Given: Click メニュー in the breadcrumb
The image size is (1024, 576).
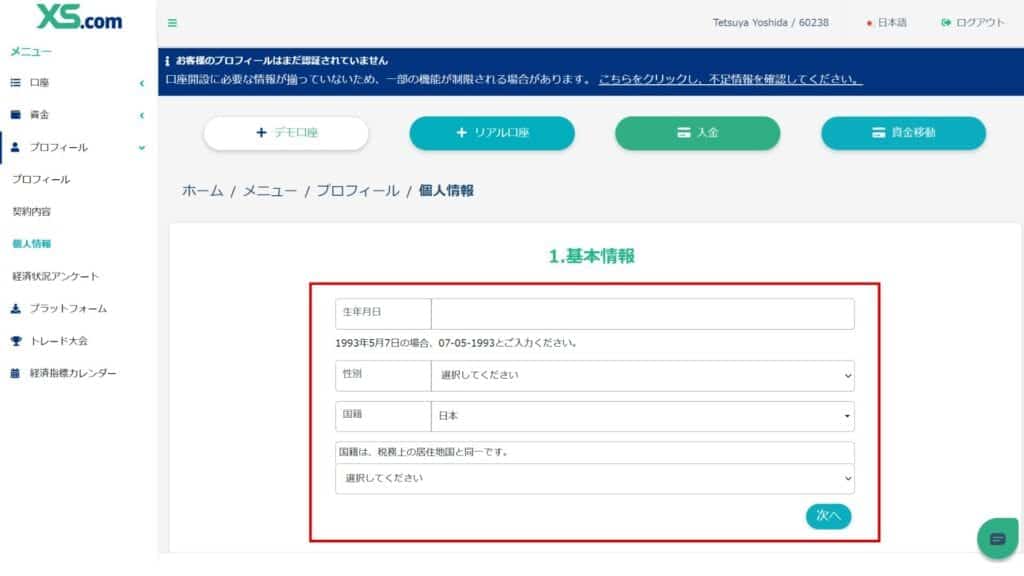Looking at the screenshot, I should [270, 191].
